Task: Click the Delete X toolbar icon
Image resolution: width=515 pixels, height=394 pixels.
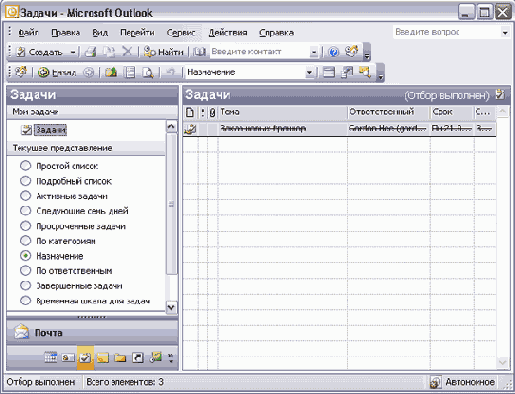Action: pos(127,52)
